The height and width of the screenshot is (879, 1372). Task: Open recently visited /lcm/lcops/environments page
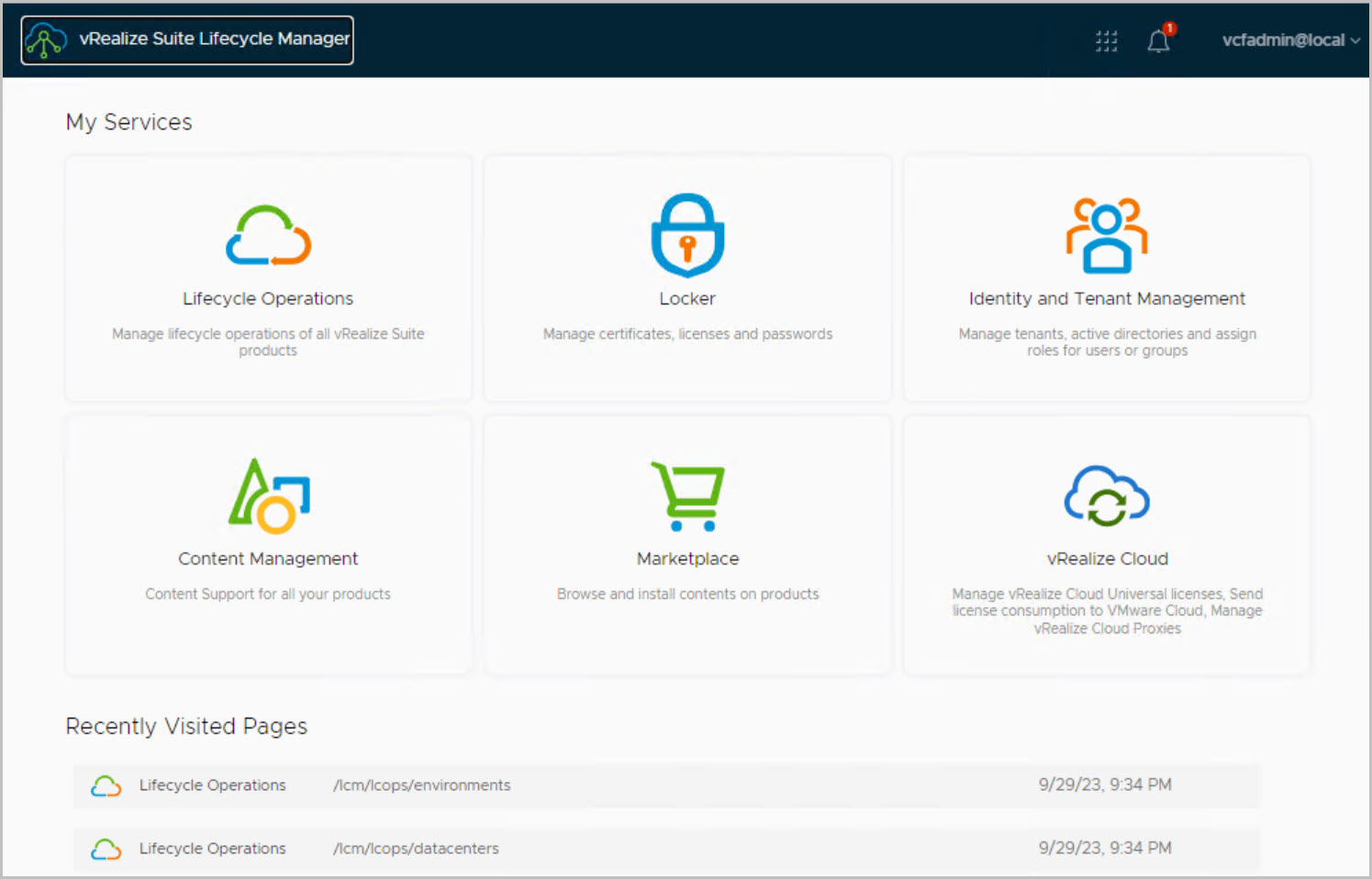coord(421,785)
